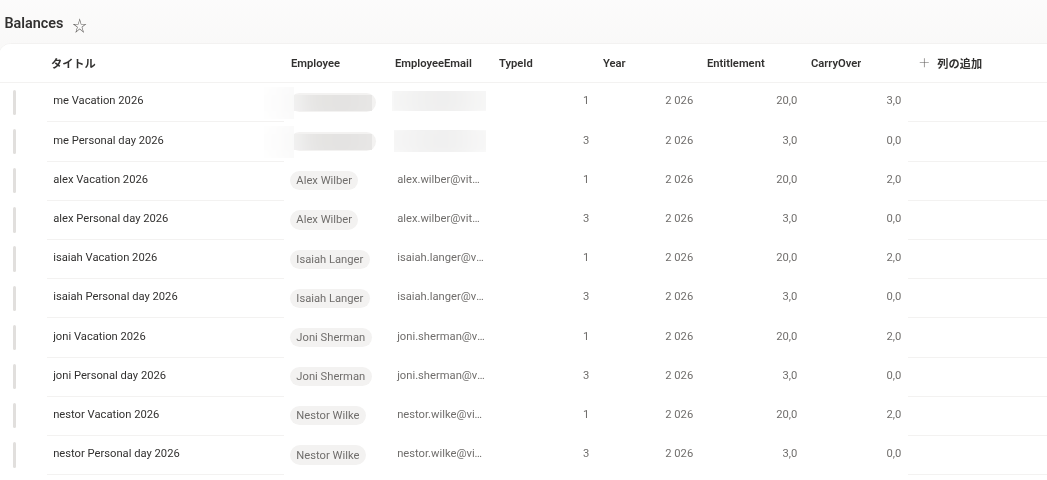Click the blurred email cell in me Personal day row
This screenshot has width=1047, height=480.
tap(439, 141)
